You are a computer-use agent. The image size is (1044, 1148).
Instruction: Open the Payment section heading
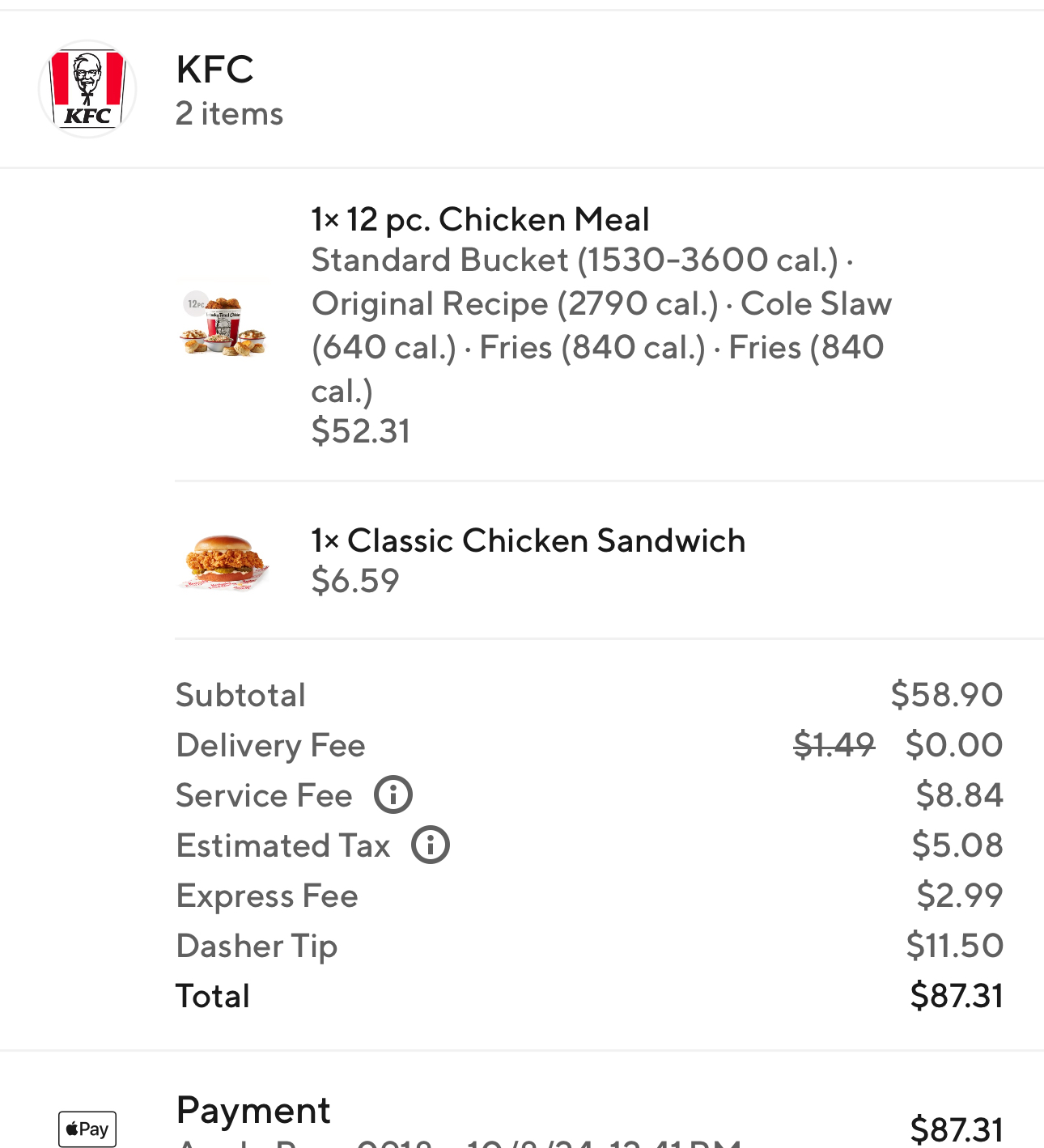(x=253, y=1110)
